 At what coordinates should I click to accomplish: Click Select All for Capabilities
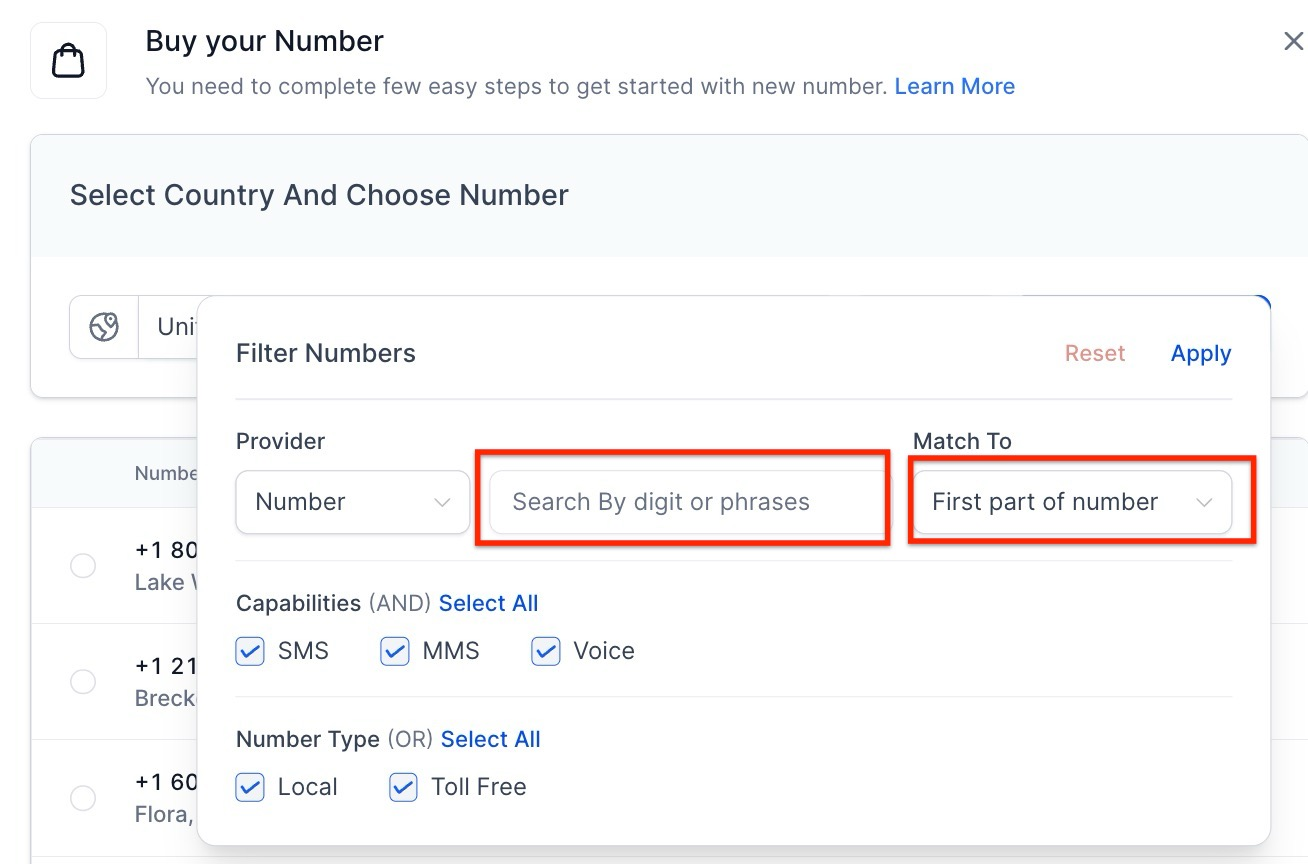[x=488, y=603]
